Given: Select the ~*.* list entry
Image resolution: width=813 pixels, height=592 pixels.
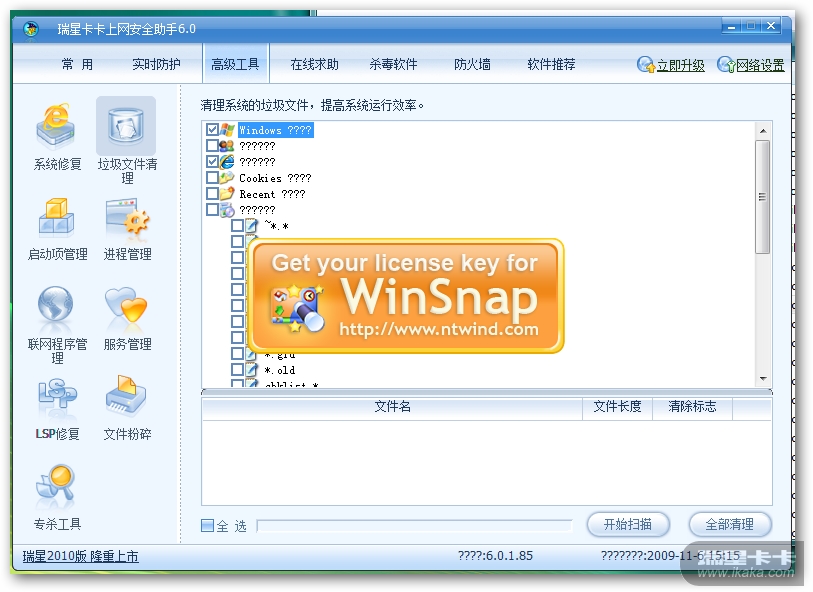Looking at the screenshot, I should (277, 225).
